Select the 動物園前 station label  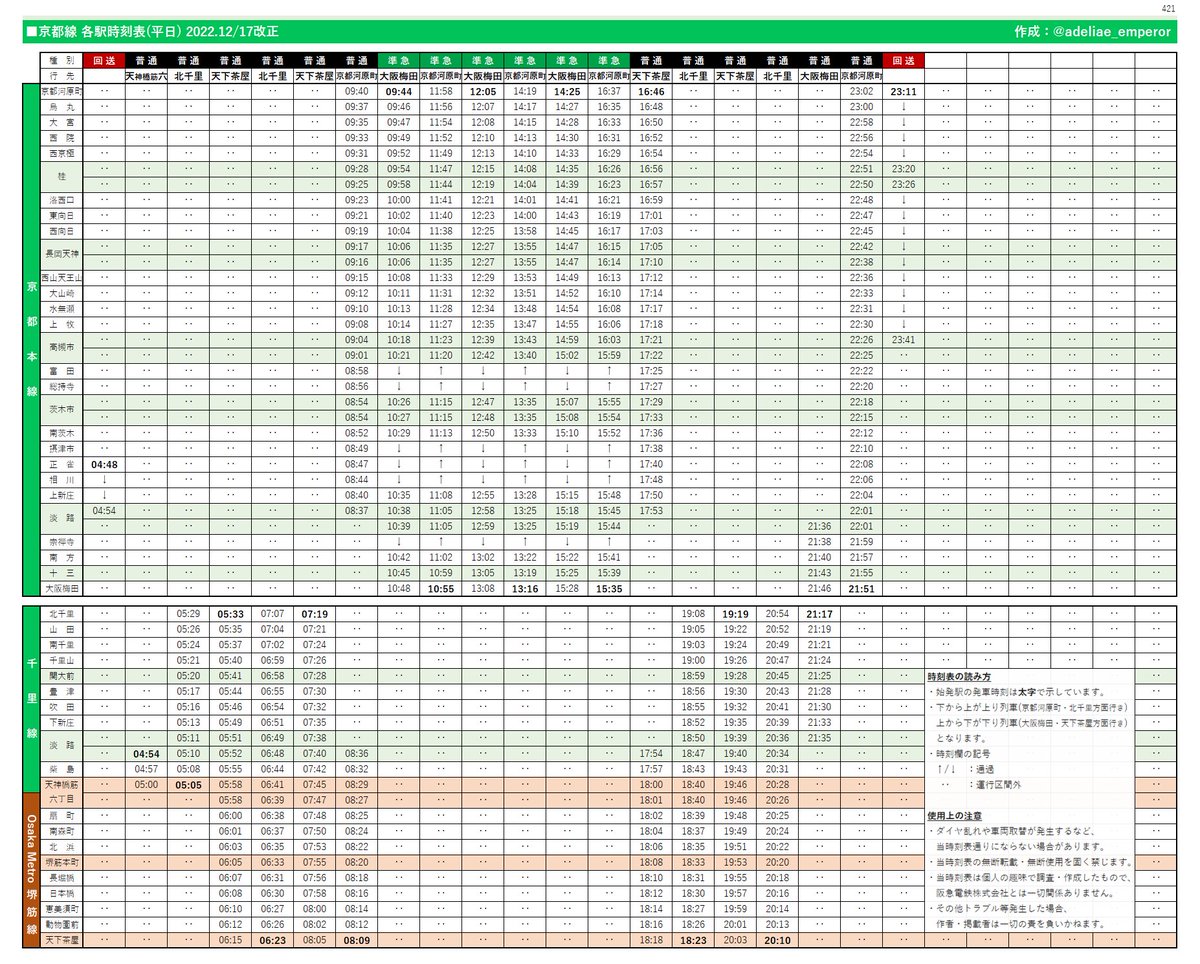coord(61,924)
